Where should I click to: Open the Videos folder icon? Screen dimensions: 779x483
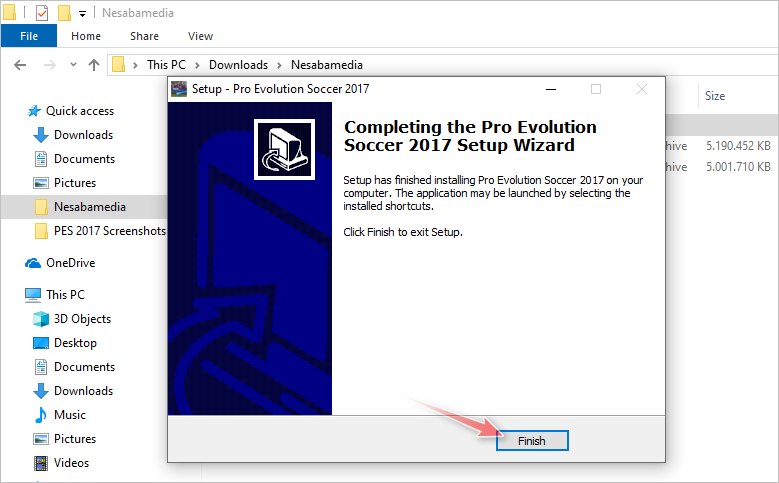41,463
